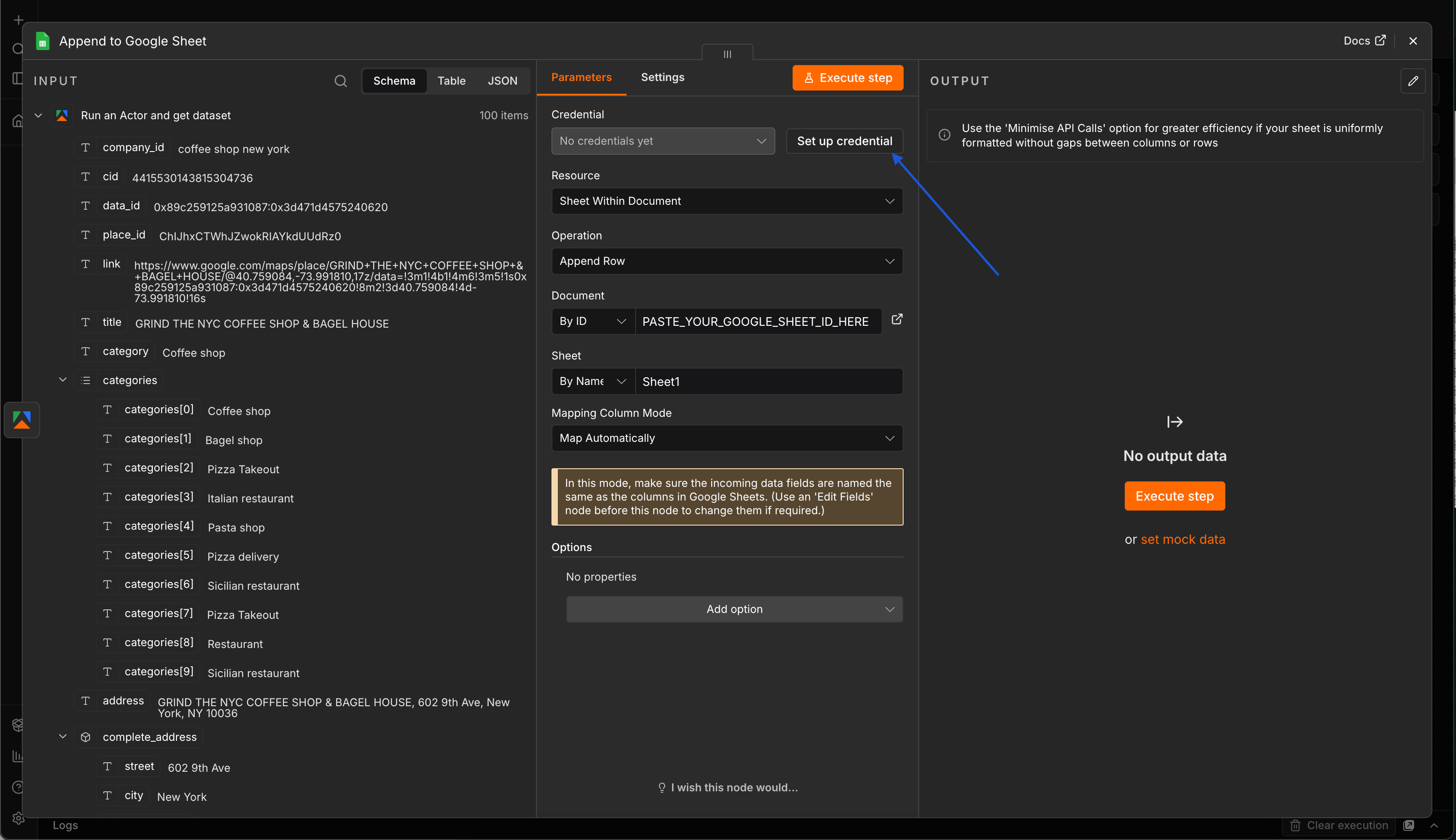Click the object cube icon for complete_address

pos(86,737)
